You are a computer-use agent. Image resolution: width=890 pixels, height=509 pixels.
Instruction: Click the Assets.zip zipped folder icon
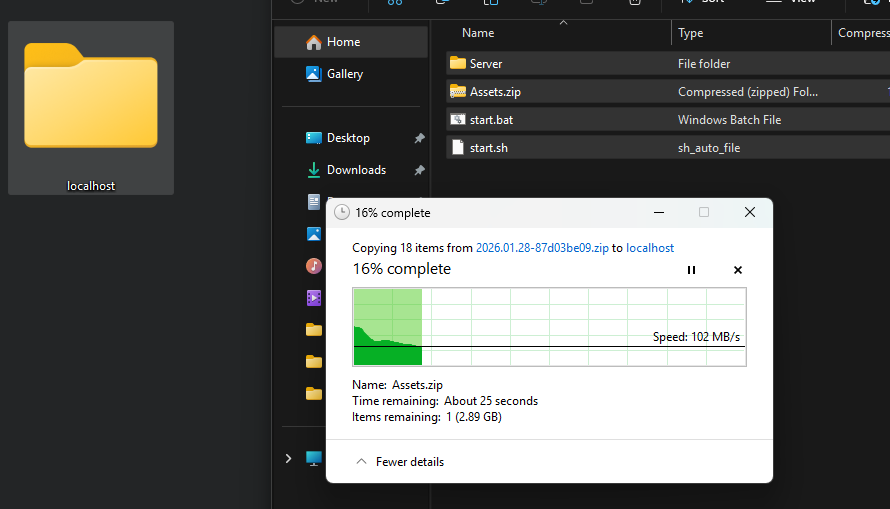point(457,91)
